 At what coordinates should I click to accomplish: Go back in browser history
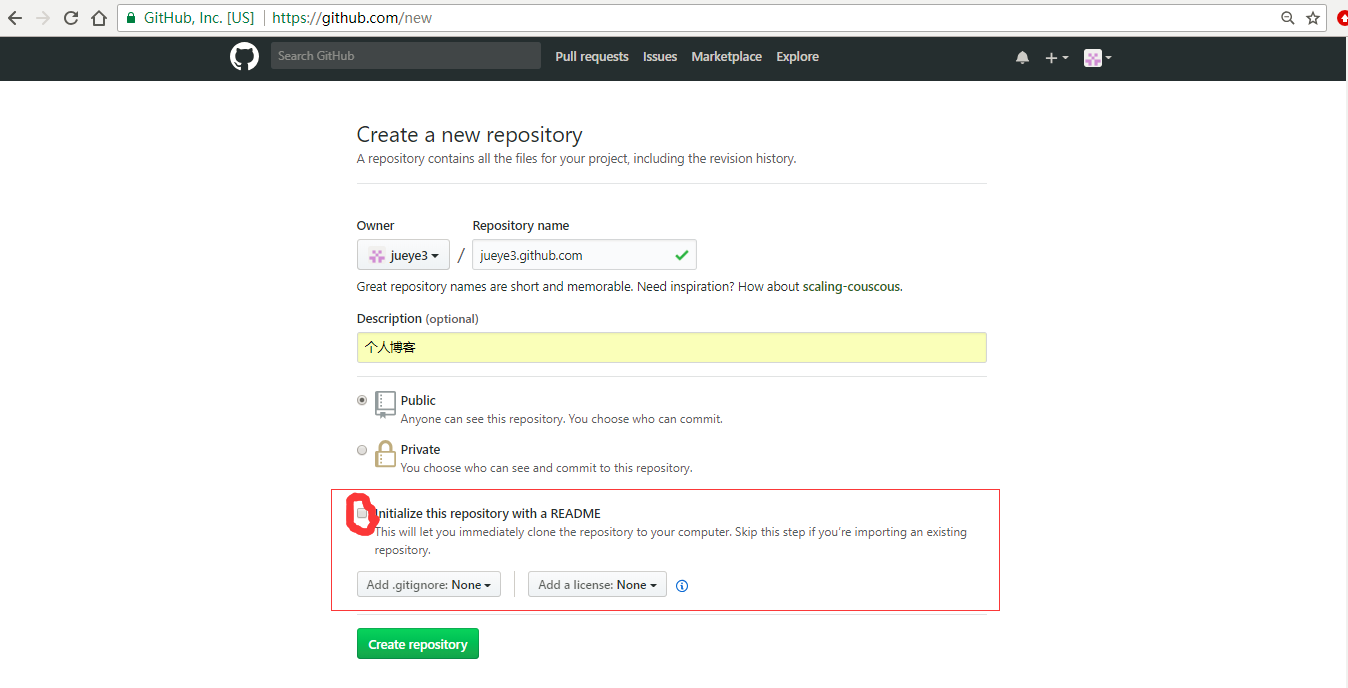point(14,18)
